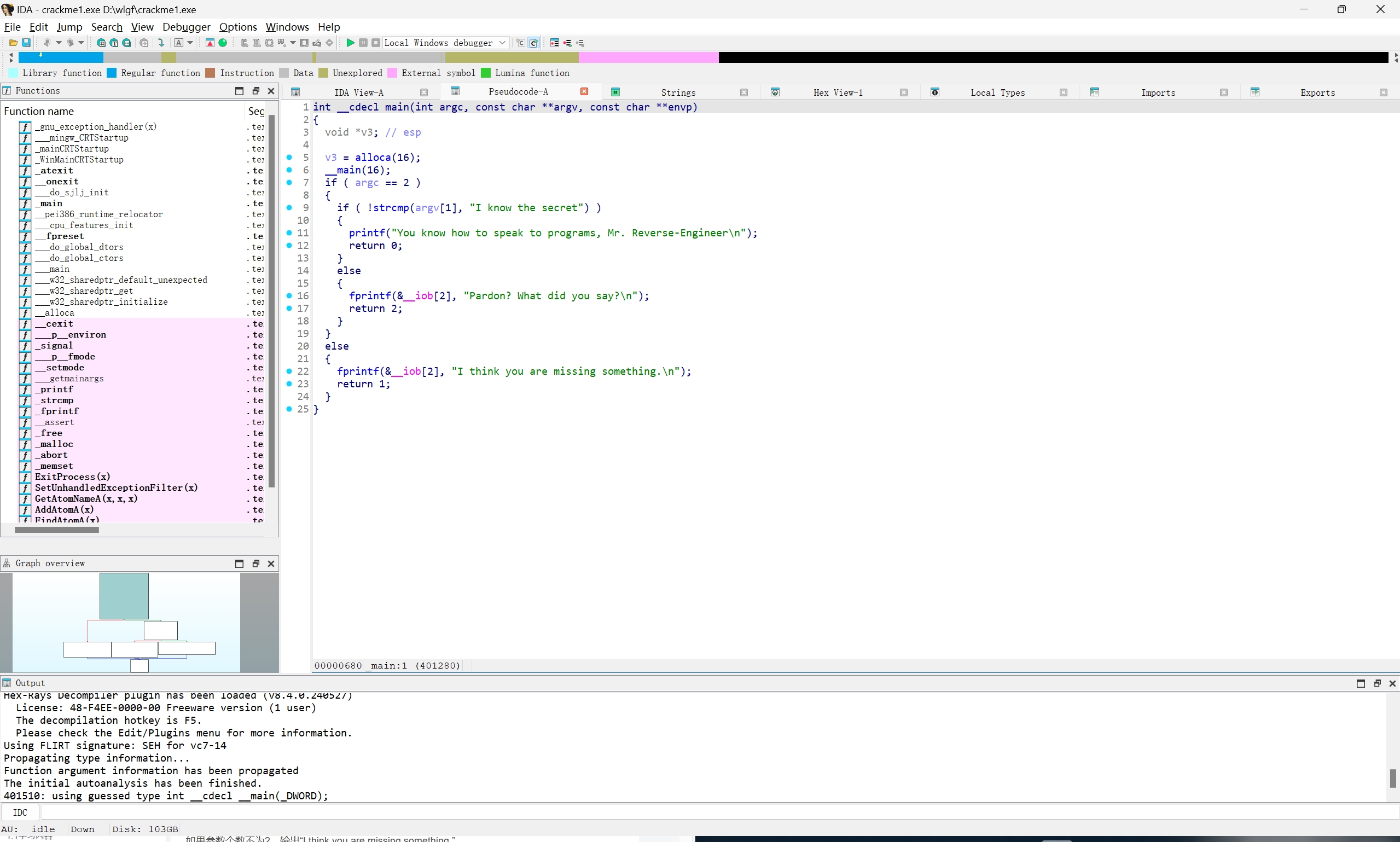This screenshot has height=842, width=1400.
Task: Click the rightmost gray list toolbar icon
Action: click(x=580, y=43)
